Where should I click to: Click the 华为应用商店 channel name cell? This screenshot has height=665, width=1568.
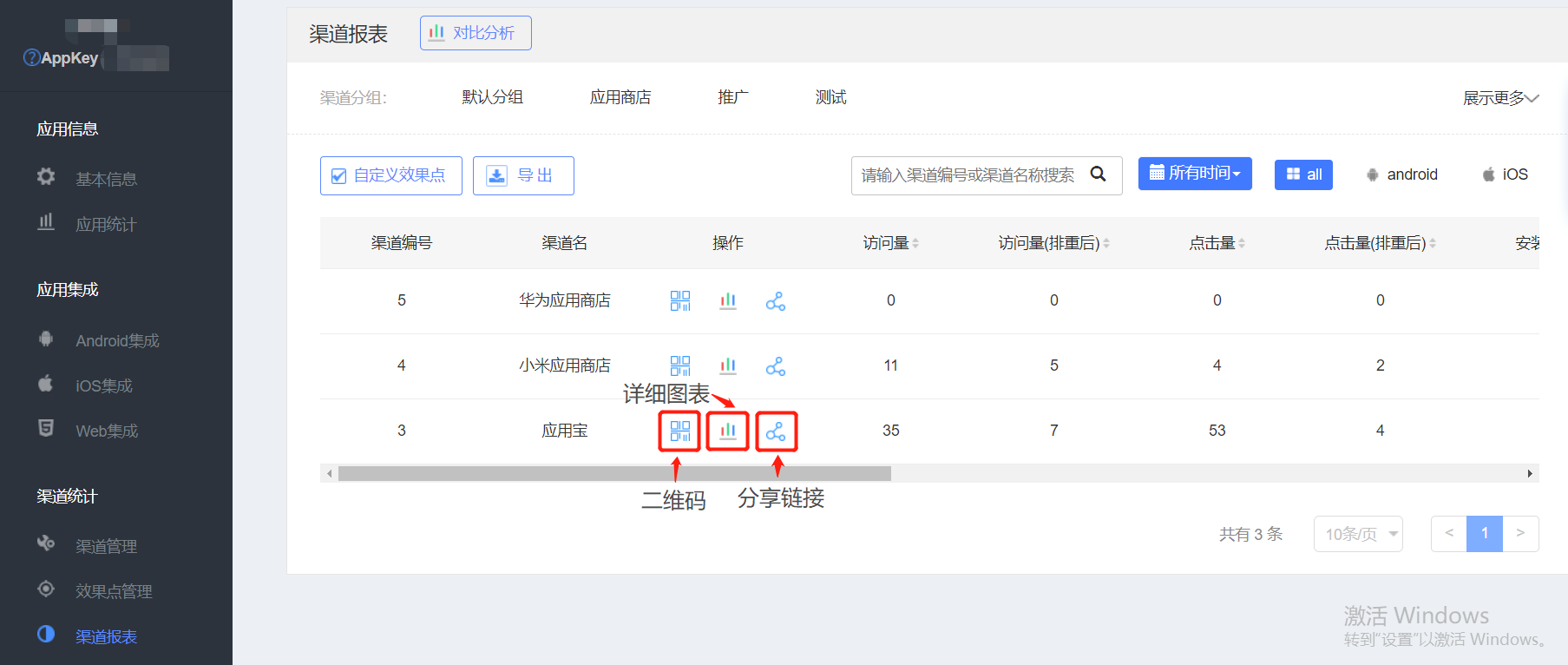tap(565, 300)
